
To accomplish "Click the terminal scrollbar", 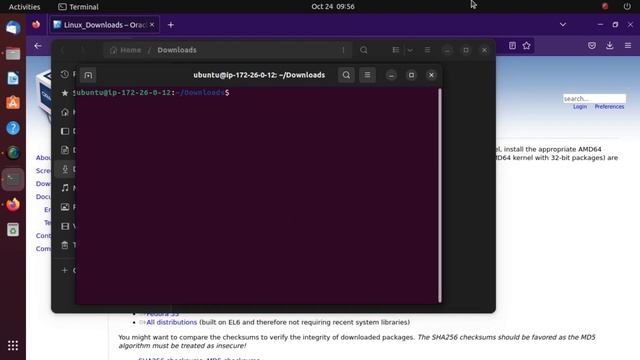I will click(x=440, y=196).
